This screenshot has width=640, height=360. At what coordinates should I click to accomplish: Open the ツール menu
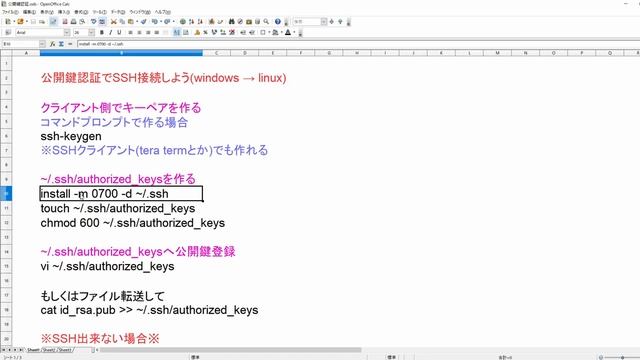coord(99,12)
